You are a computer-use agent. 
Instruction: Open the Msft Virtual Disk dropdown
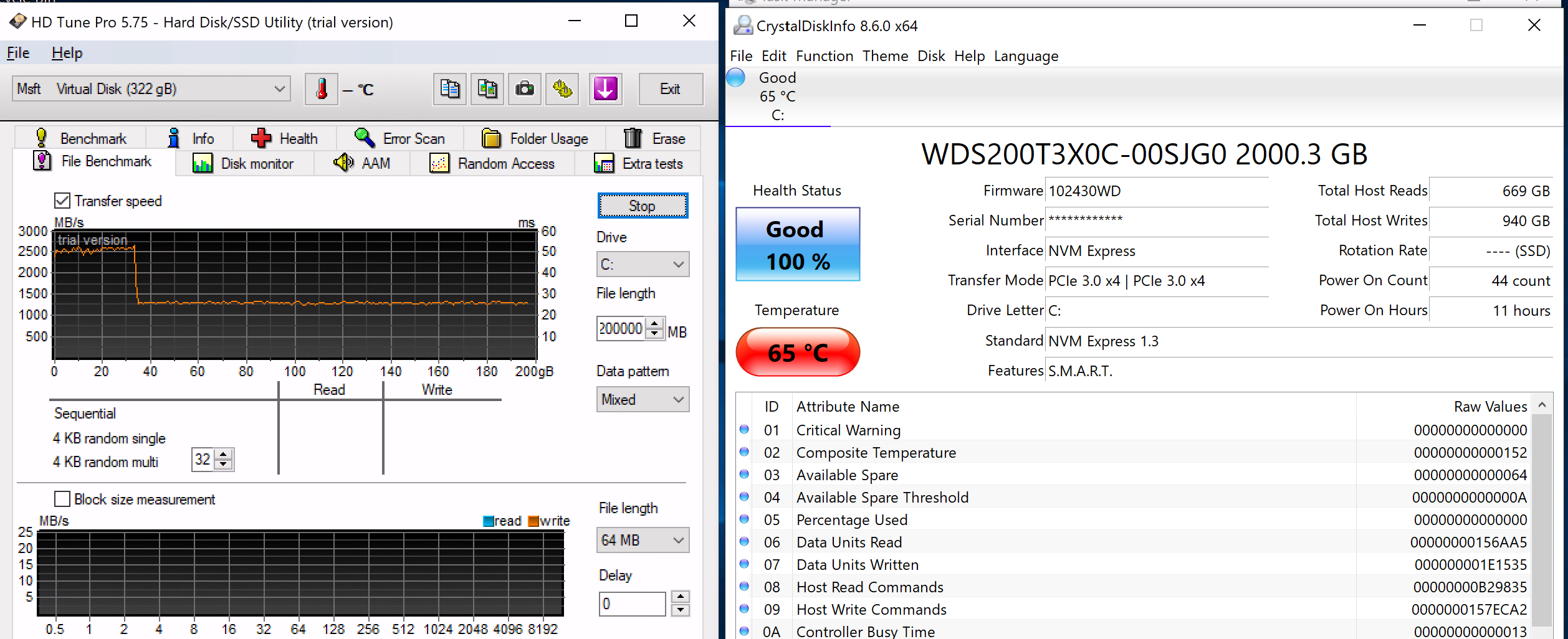[x=151, y=89]
